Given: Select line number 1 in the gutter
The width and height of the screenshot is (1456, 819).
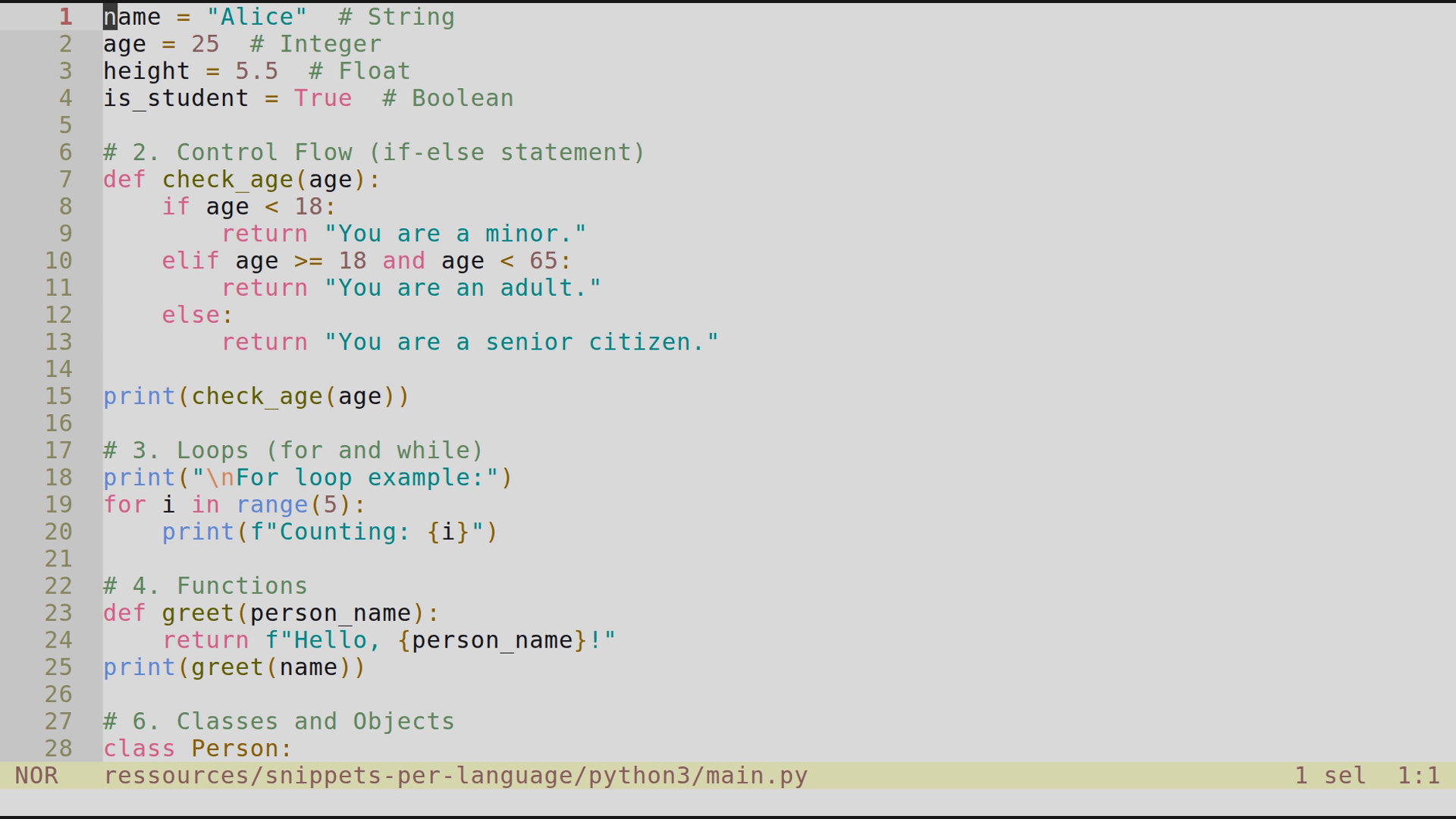Looking at the screenshot, I should pyautogui.click(x=64, y=16).
